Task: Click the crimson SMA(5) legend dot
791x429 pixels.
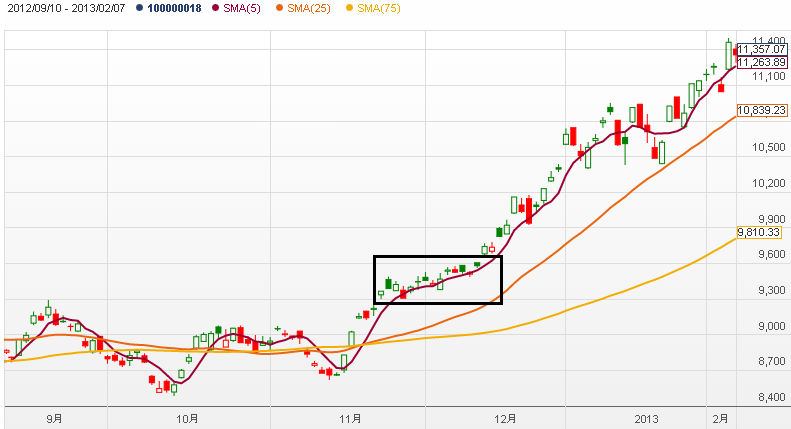Action: pyautogui.click(x=216, y=8)
